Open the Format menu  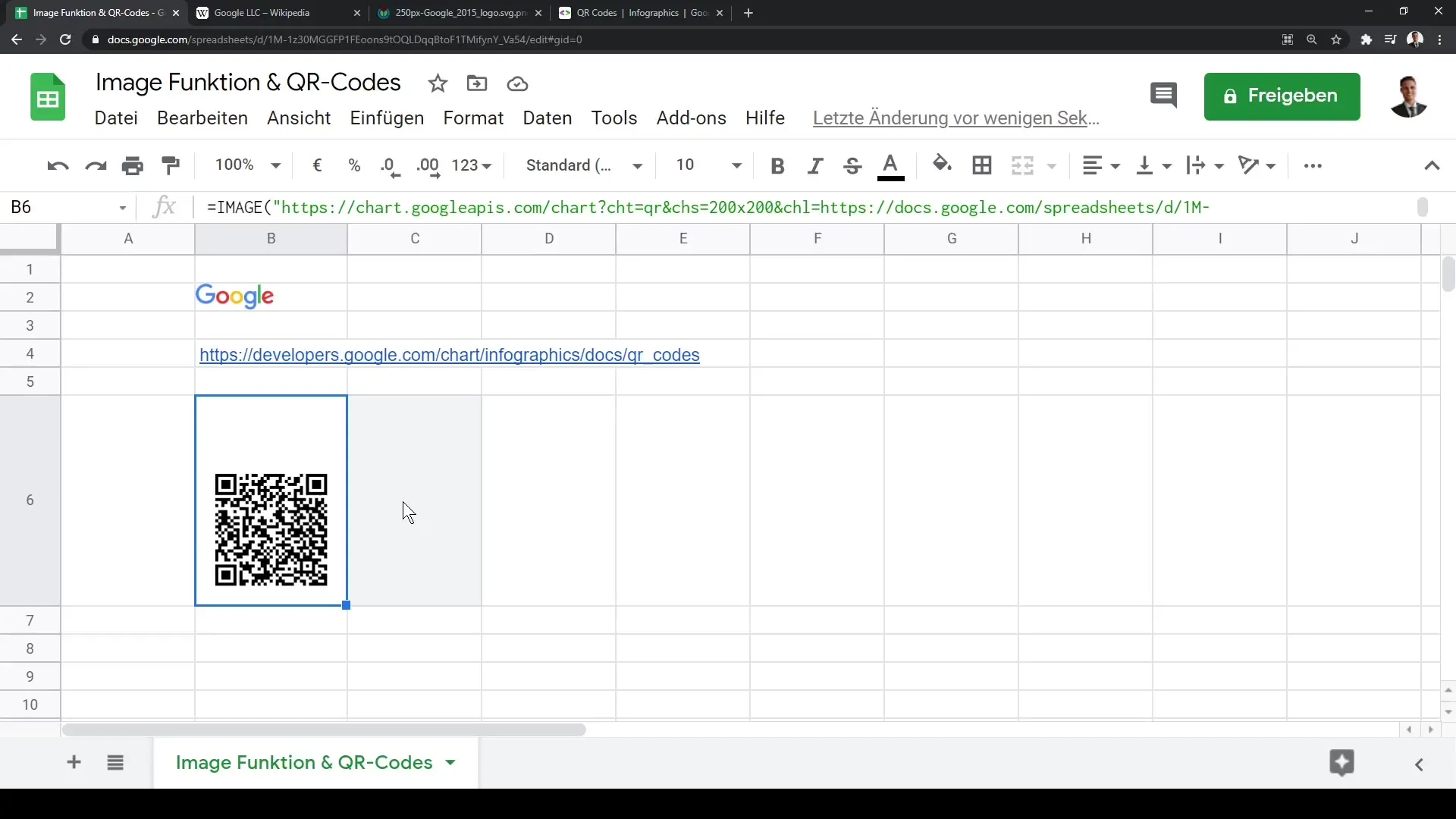click(473, 118)
